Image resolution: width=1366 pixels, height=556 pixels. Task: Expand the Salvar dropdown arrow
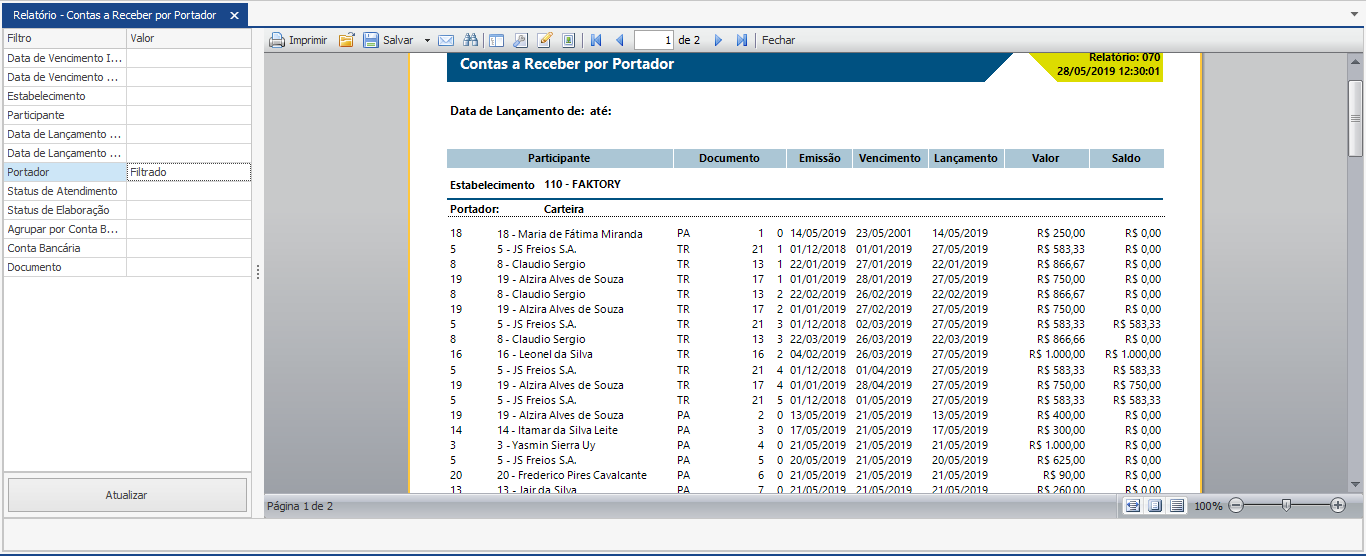tap(427, 40)
